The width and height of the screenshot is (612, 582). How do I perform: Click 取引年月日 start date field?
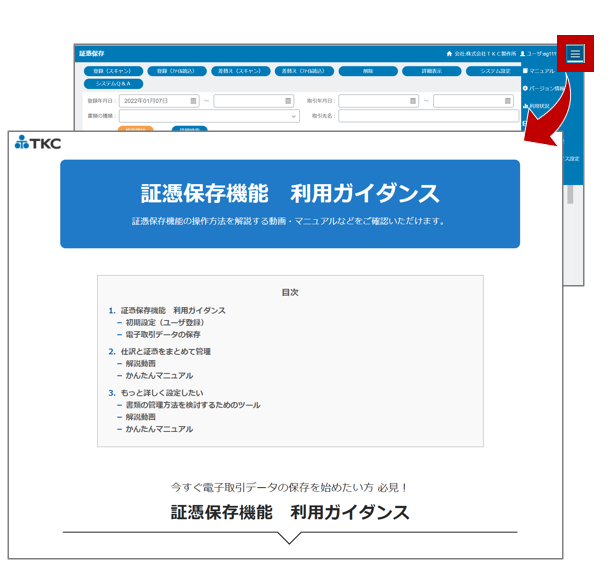(x=379, y=101)
